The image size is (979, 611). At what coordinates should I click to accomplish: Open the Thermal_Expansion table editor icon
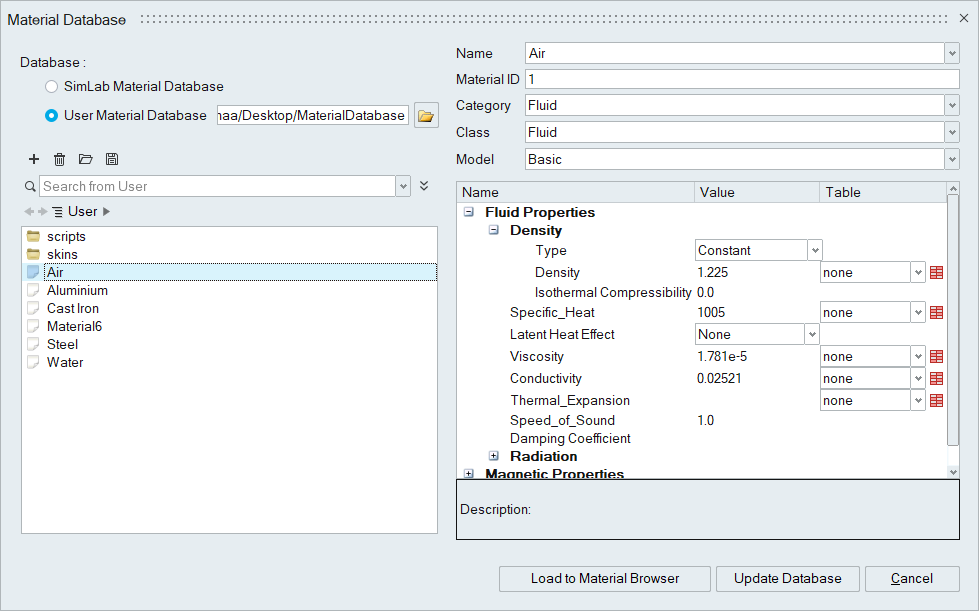point(937,401)
